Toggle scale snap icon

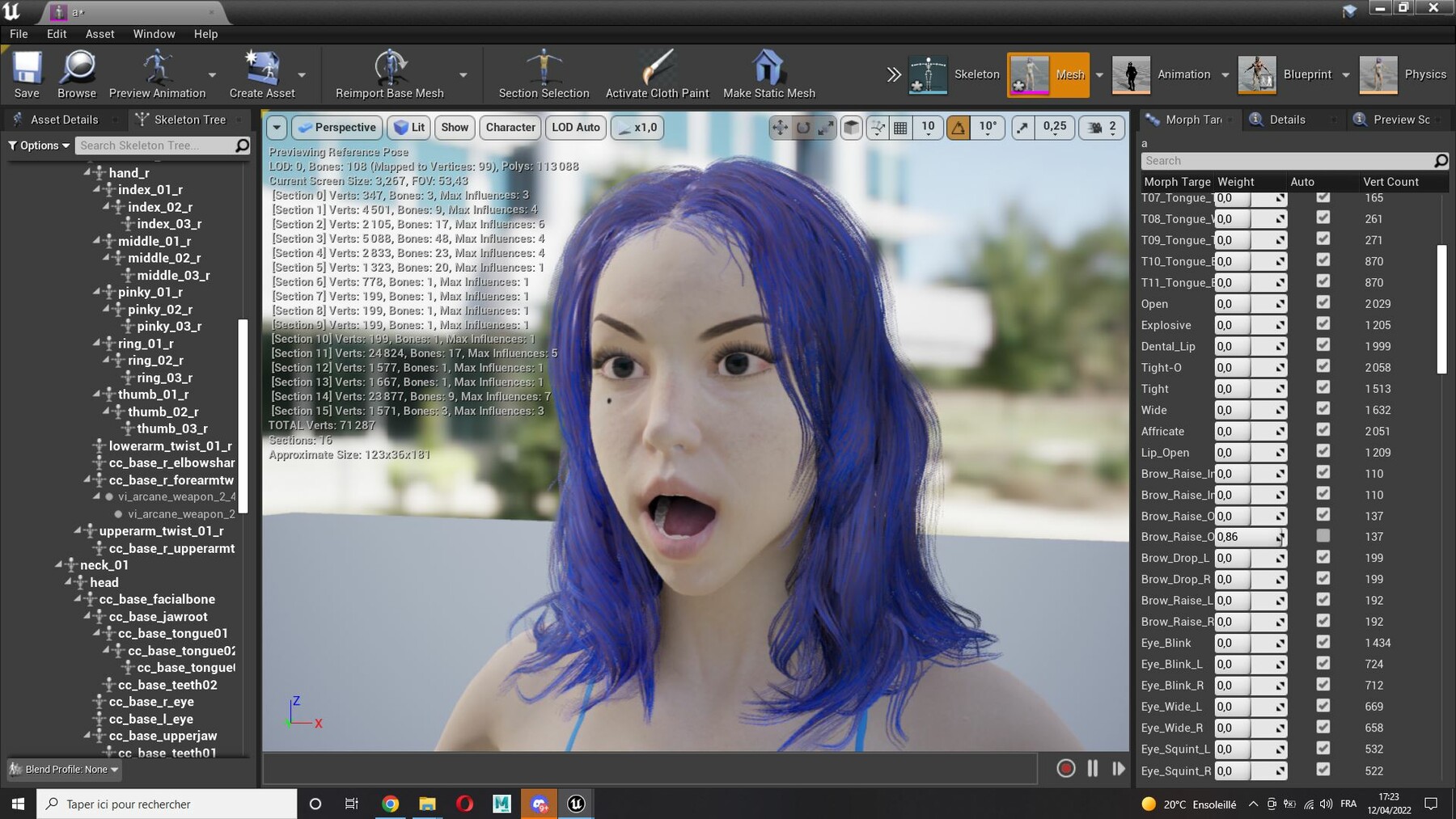(1023, 127)
